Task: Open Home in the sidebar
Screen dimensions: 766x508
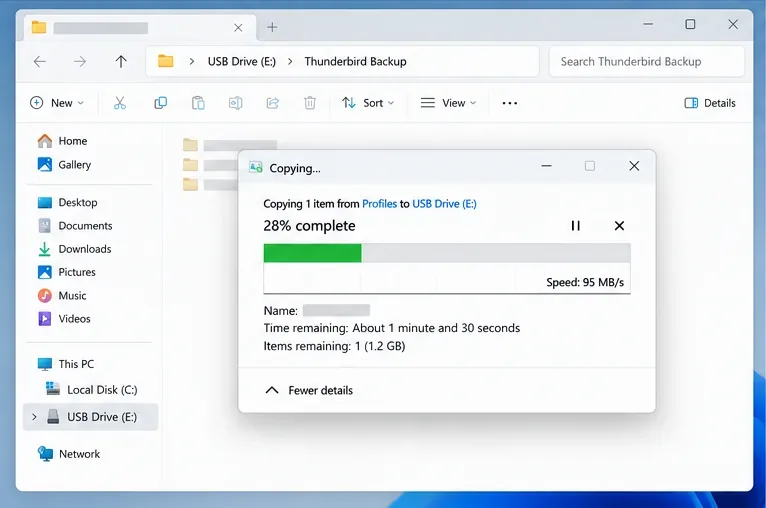Action: (63, 141)
